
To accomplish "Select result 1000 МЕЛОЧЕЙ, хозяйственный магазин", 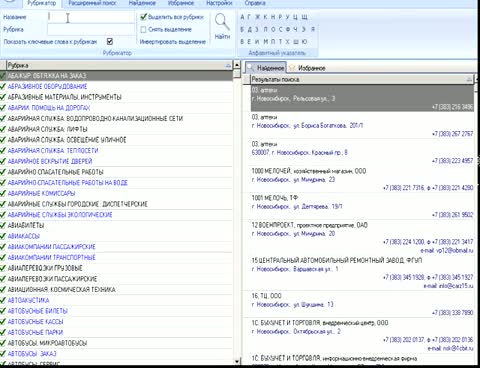I will [362, 179].
